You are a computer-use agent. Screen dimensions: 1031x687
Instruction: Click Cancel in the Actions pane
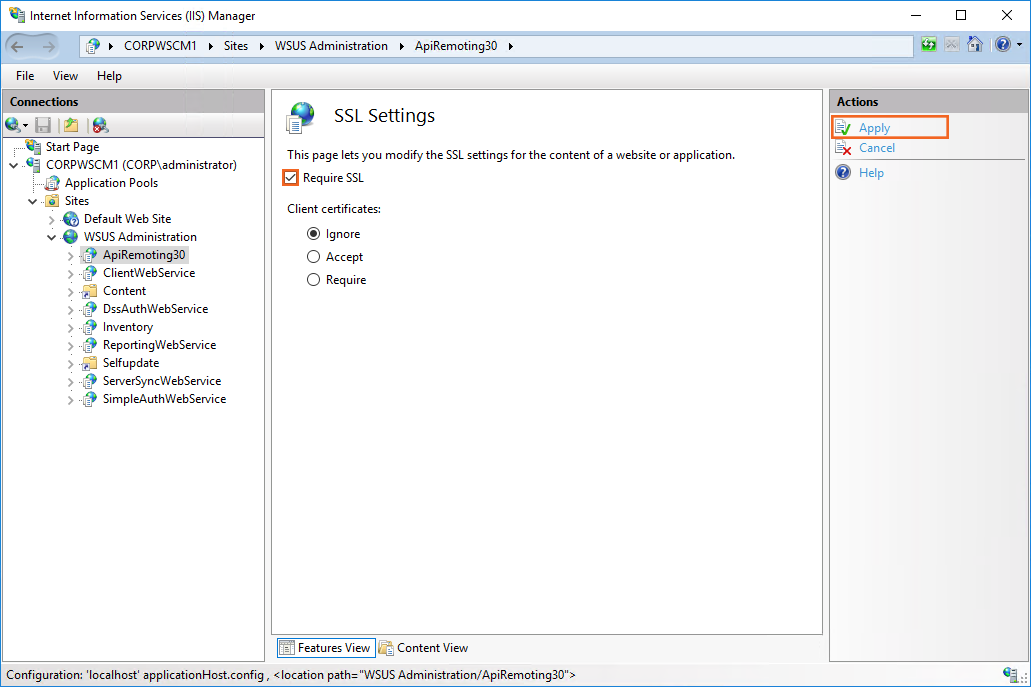click(x=877, y=148)
